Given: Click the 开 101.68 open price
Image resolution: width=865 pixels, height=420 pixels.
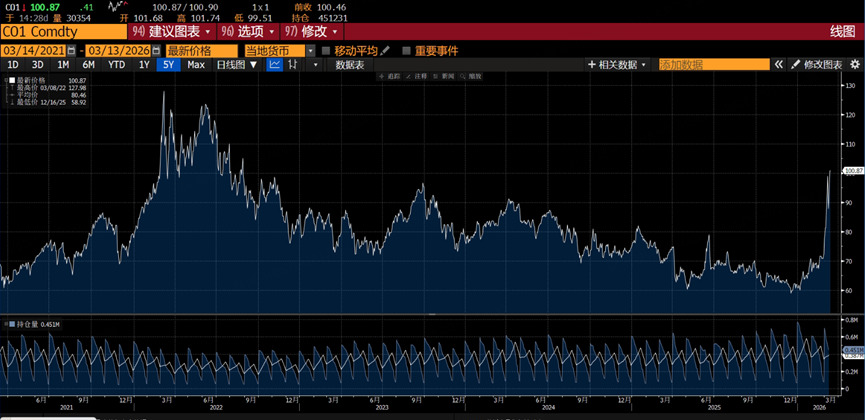Looking at the screenshot, I should [x=141, y=18].
